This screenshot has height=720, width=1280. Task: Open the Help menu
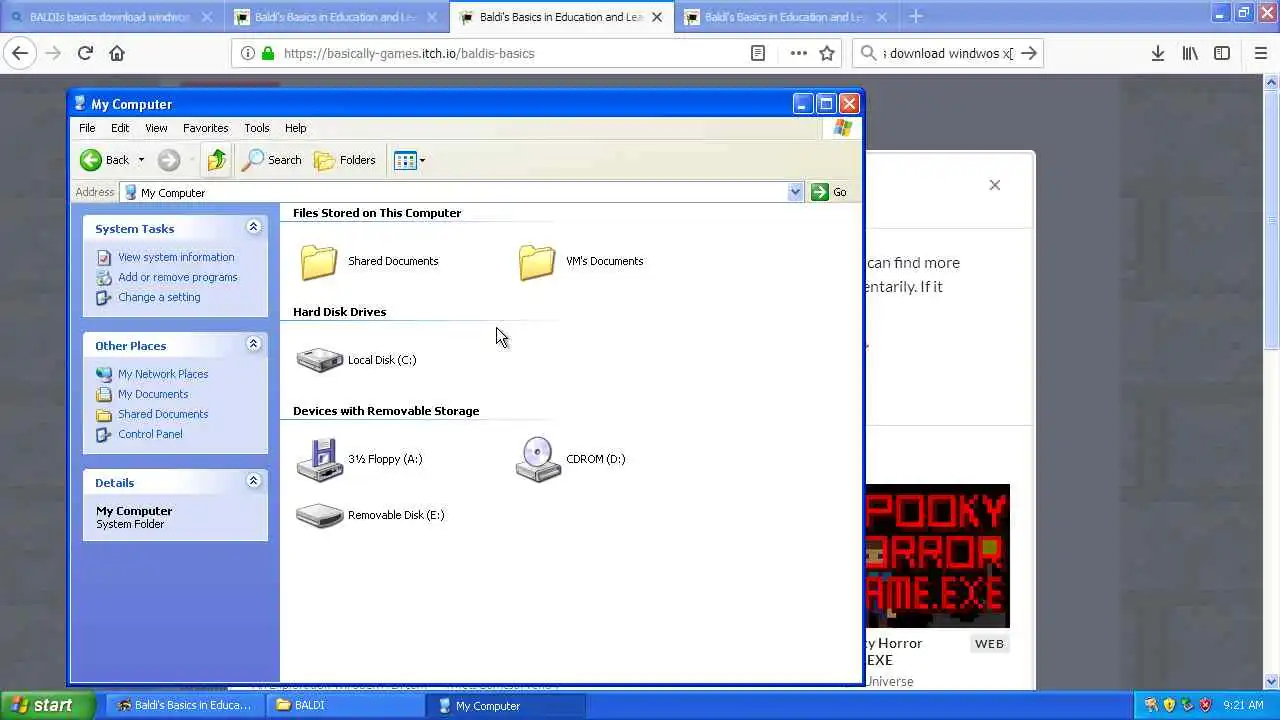point(295,128)
